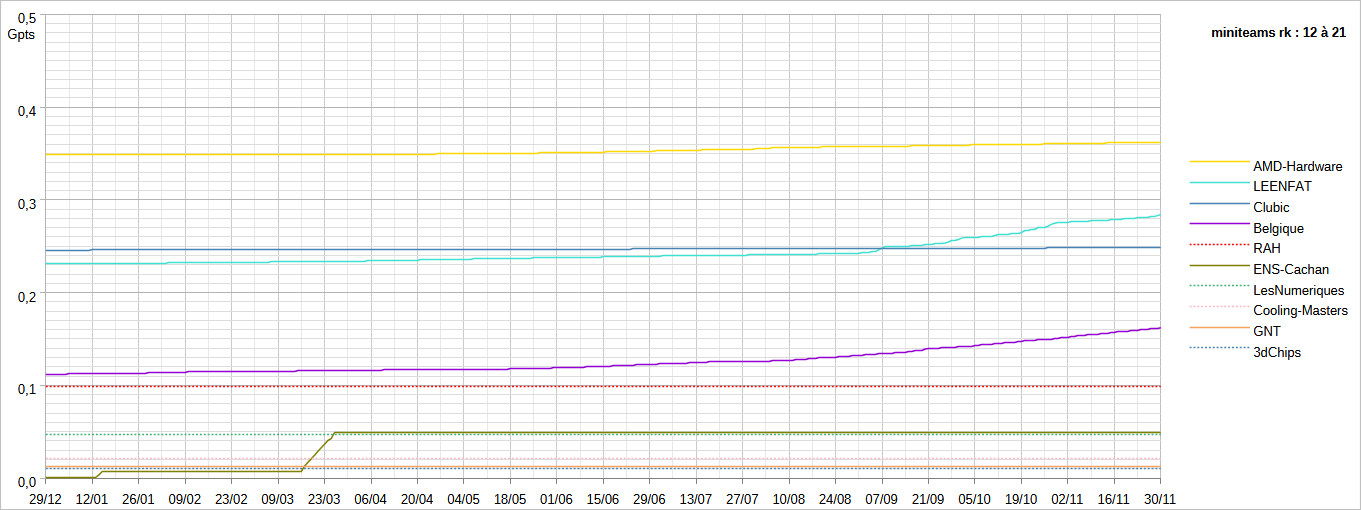This screenshot has width=1361, height=510.
Task: Click the Gpts unit label on y-axis
Action: pyautogui.click(x=21, y=33)
